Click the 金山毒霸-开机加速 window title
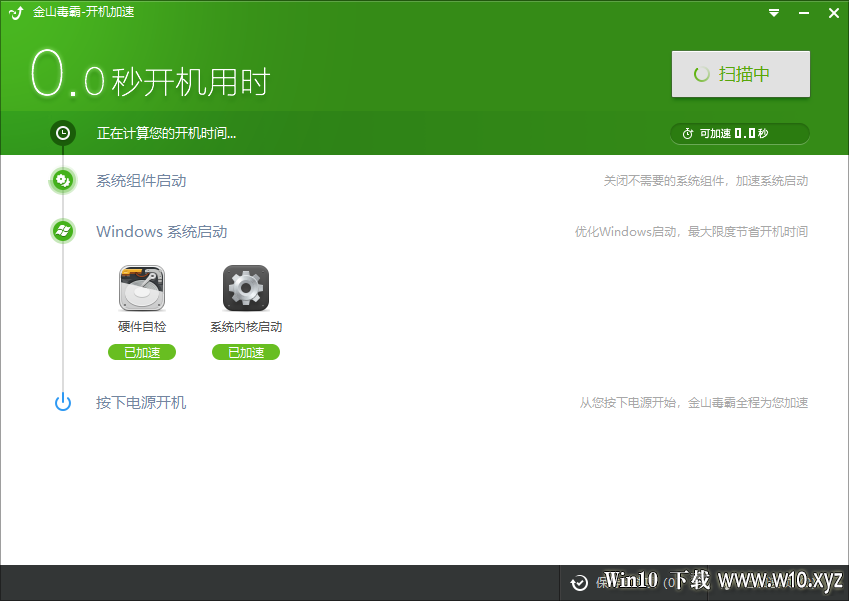The image size is (849, 601). tap(83, 12)
